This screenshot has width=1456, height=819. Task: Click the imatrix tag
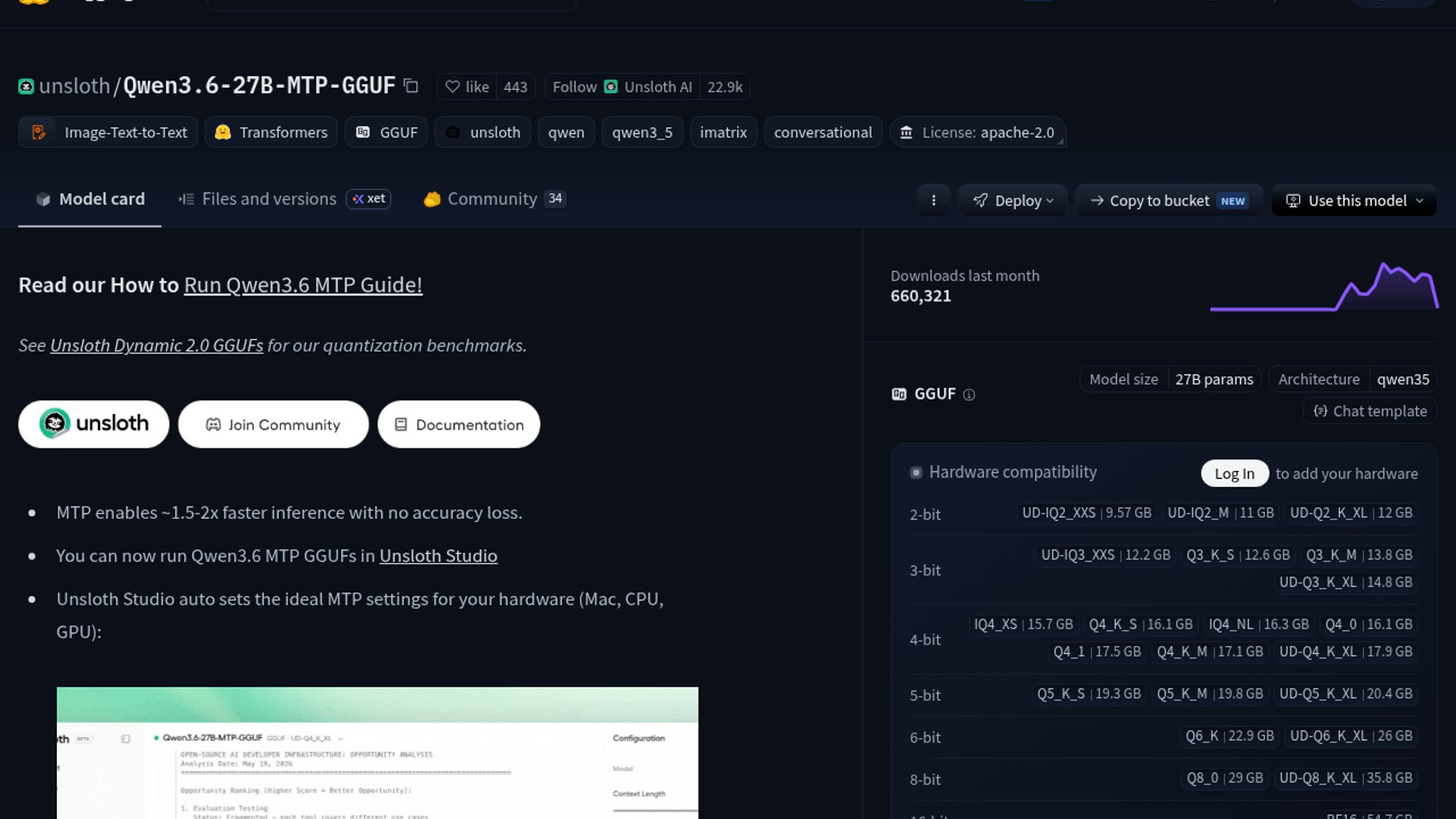723,132
